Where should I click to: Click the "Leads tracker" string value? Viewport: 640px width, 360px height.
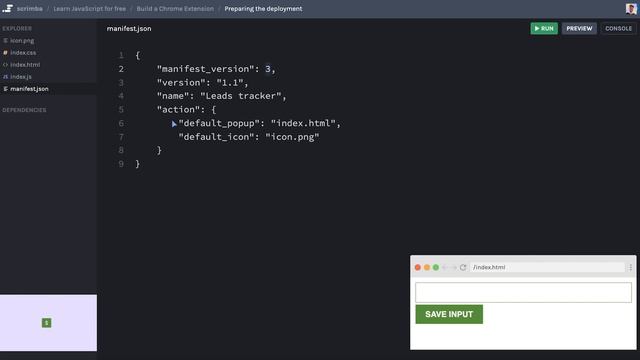click(241, 96)
